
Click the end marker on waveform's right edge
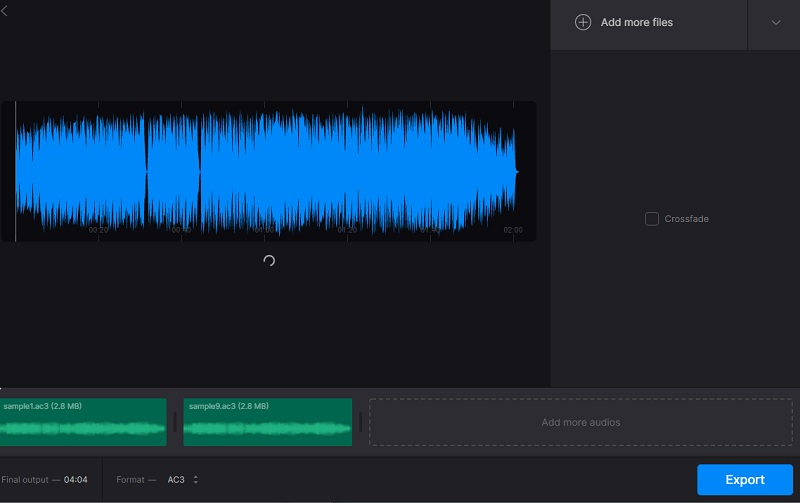tap(515, 170)
